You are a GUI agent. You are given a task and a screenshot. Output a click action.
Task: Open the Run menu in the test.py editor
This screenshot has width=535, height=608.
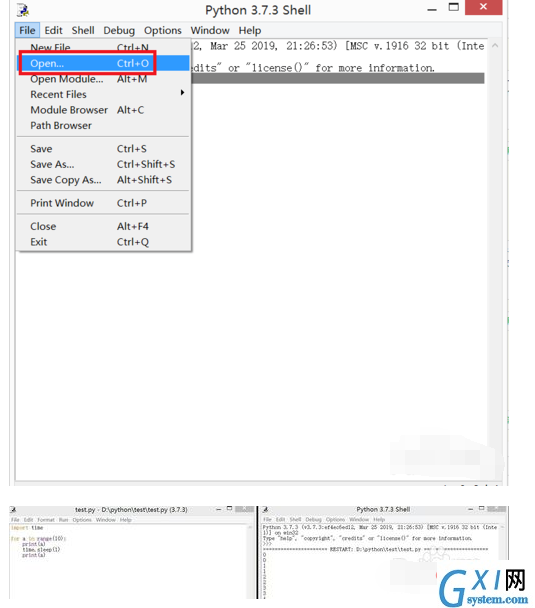(64, 520)
